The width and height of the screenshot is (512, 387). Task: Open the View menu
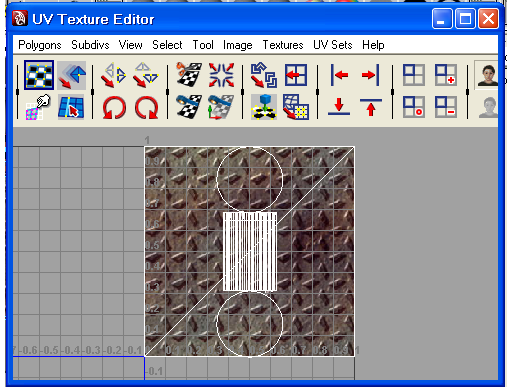(131, 45)
